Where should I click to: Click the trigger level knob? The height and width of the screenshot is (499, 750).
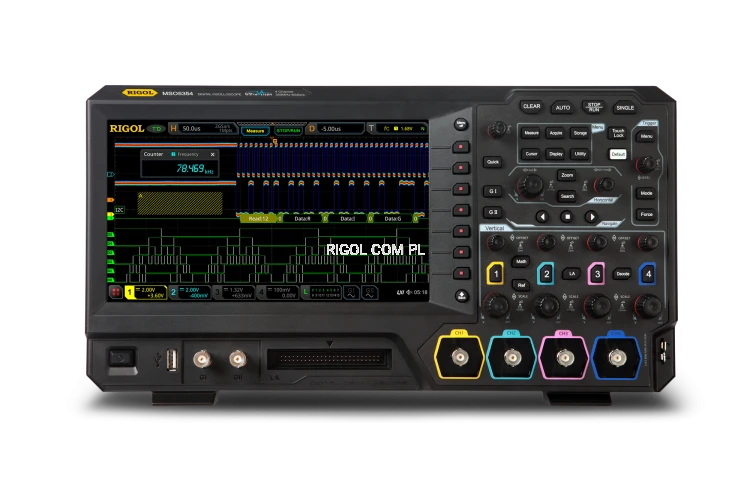point(646,164)
